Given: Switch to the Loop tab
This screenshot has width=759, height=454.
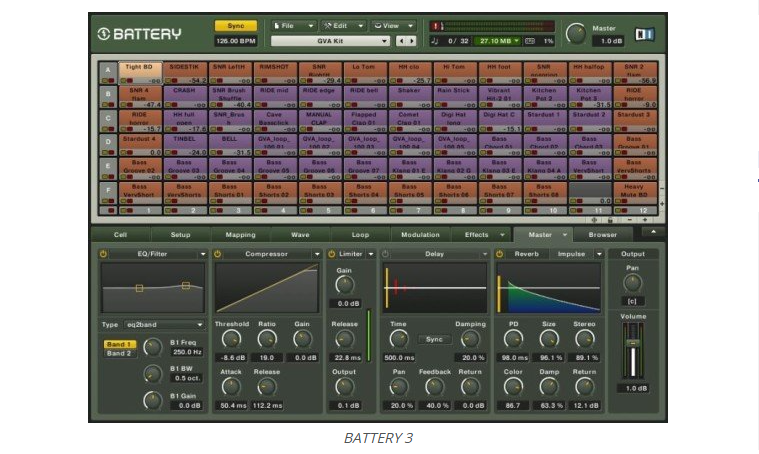Looking at the screenshot, I should pos(360,235).
